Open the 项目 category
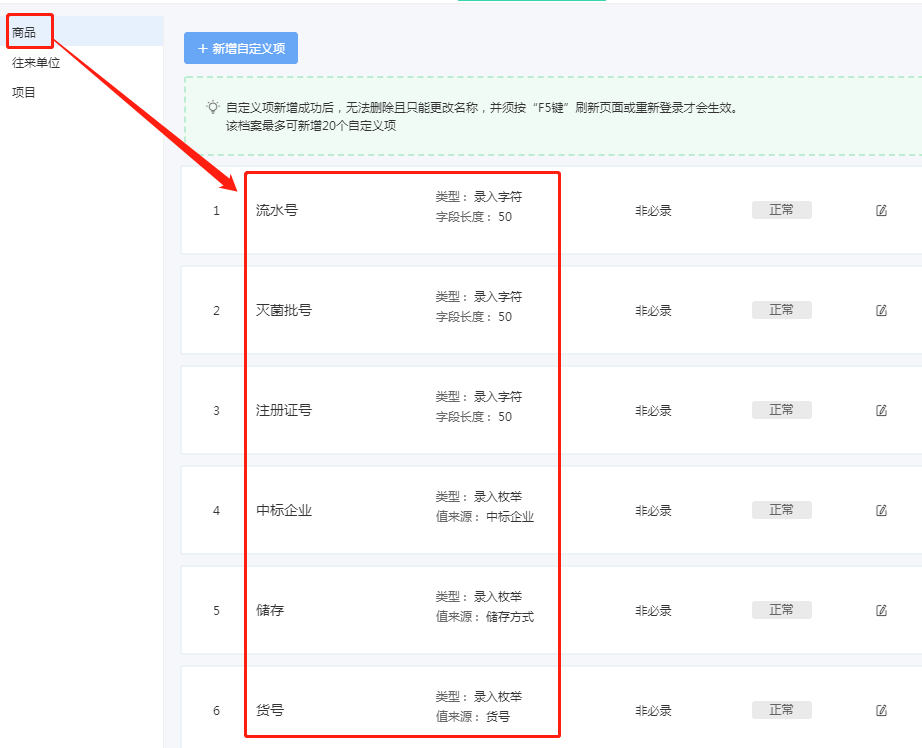This screenshot has height=748, width=922. coord(24,92)
